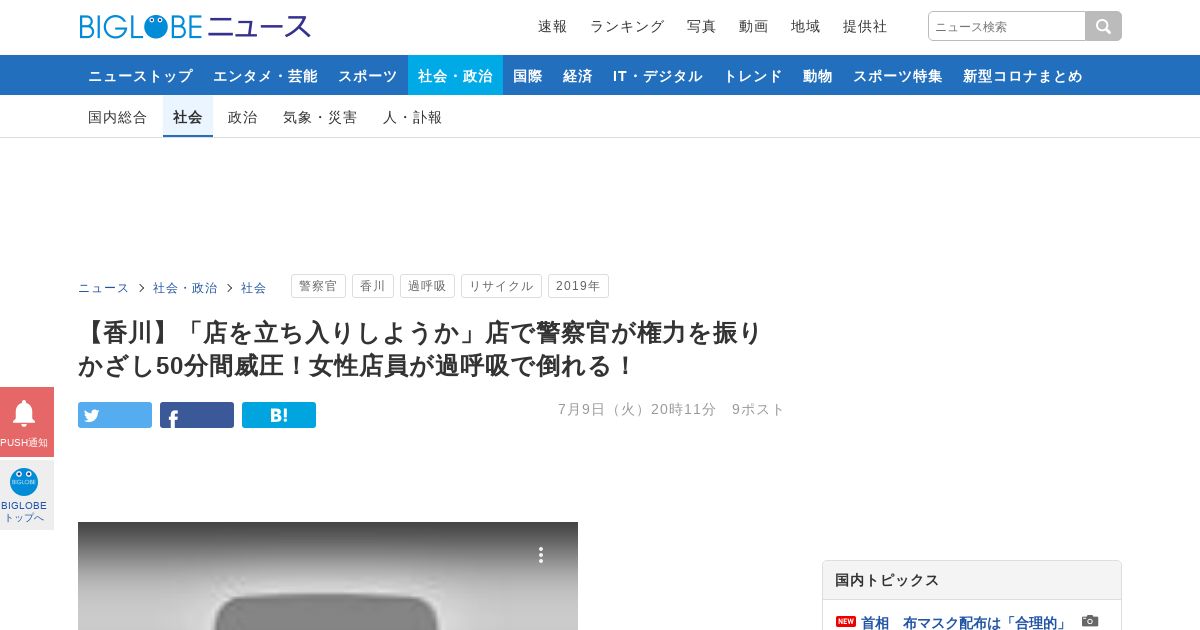Screen dimensions: 1200x630
Task: Switch to 社会 sub-tab
Action: tap(188, 117)
